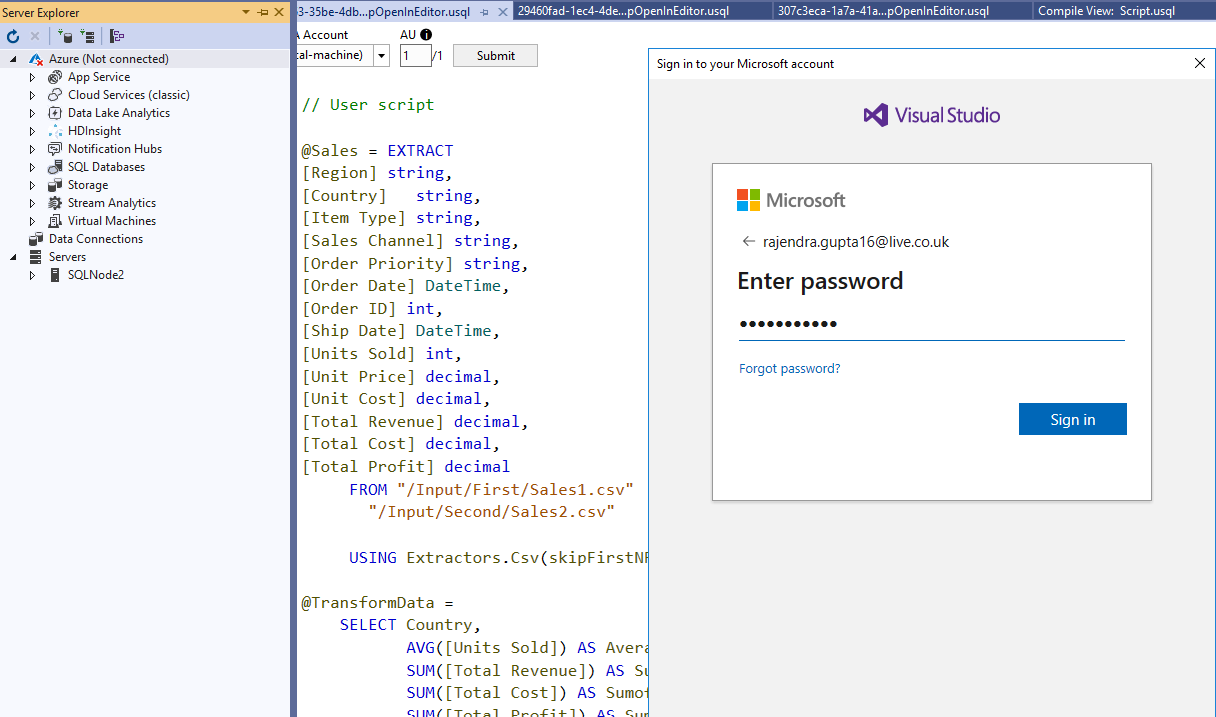Click '@Sales = EXTRACT' code line
This screenshot has height=717, width=1216.
[x=377, y=151]
